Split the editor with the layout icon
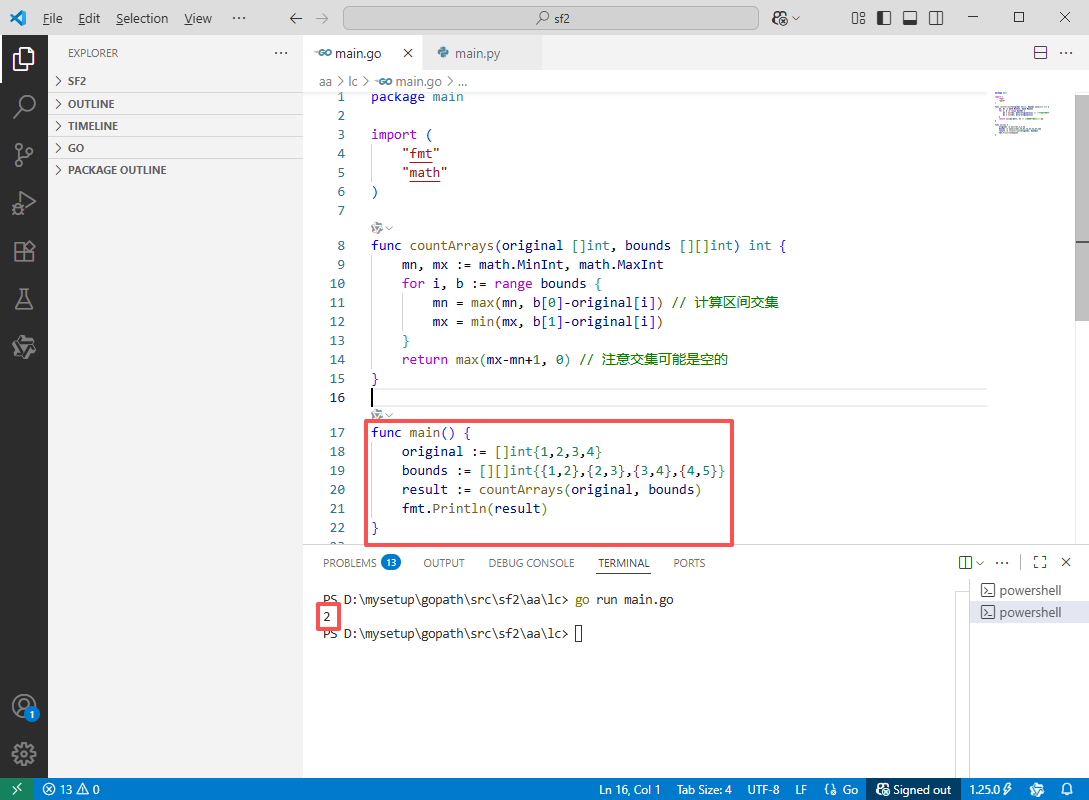This screenshot has height=800, width=1089. 1040,53
